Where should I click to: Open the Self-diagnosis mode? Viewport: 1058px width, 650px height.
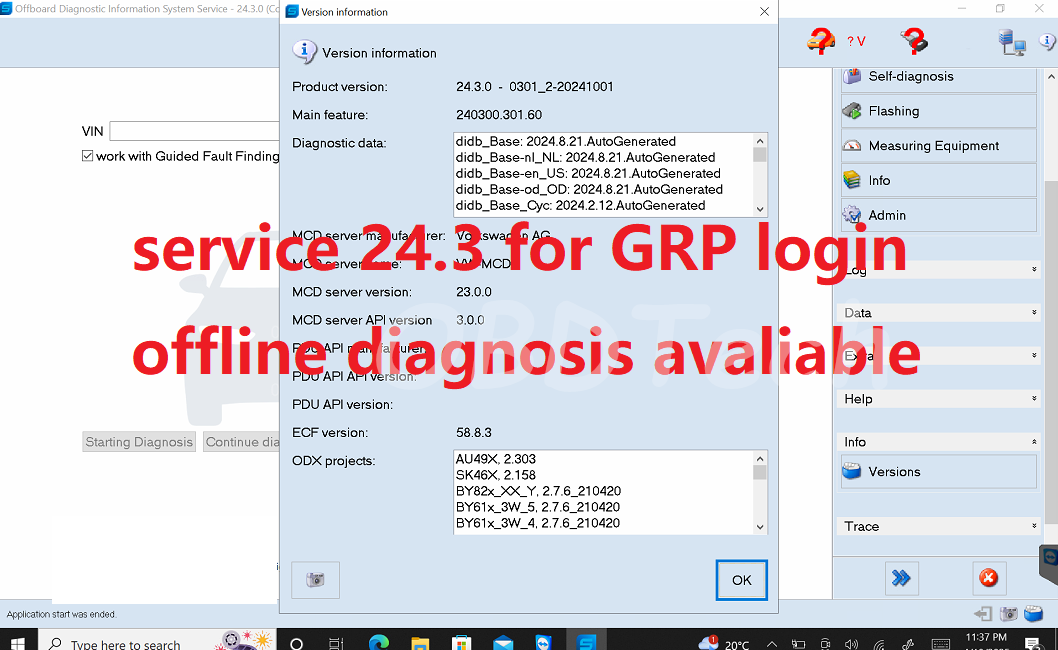tap(939, 76)
